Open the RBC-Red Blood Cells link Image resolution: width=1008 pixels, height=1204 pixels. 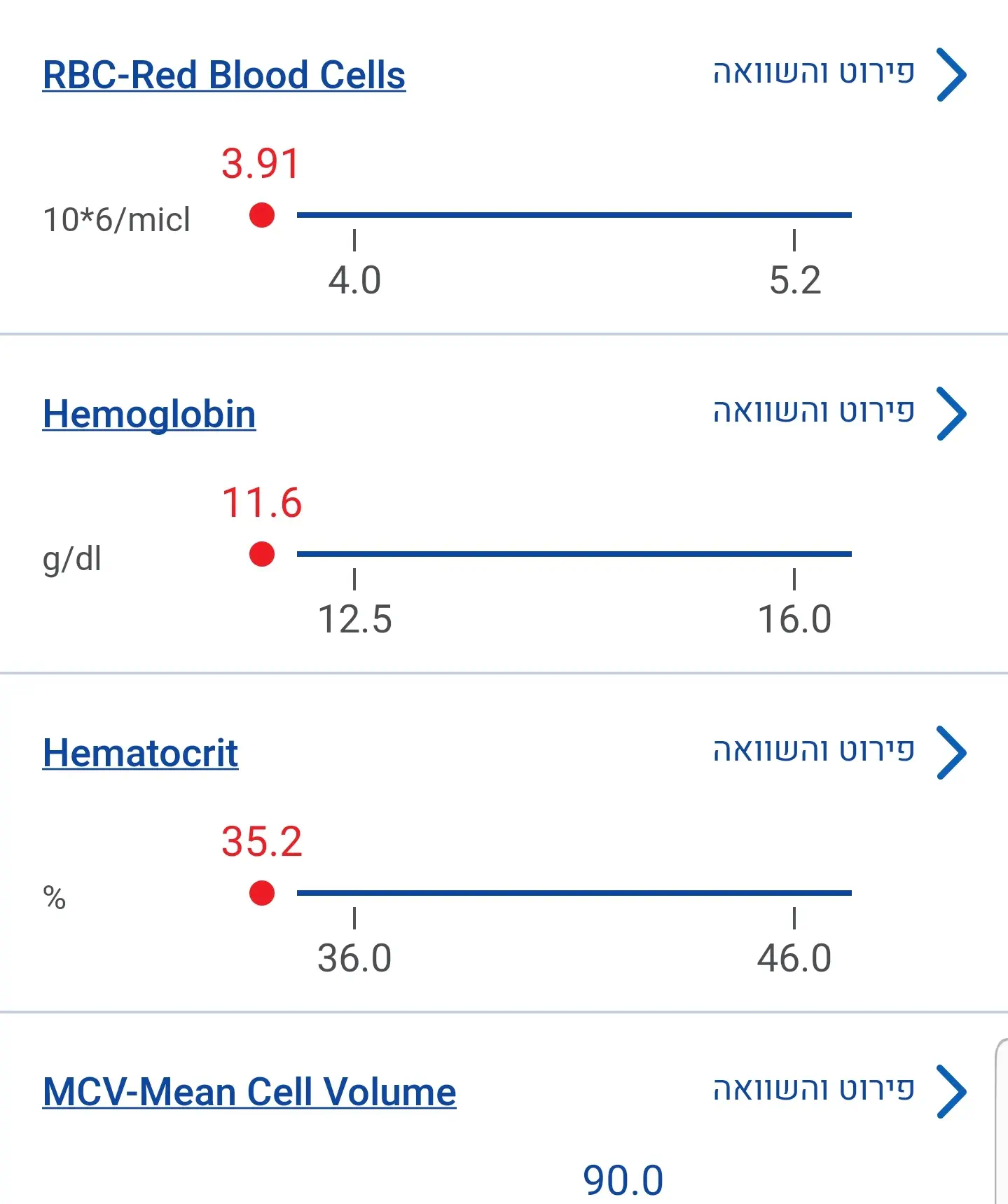click(x=224, y=75)
